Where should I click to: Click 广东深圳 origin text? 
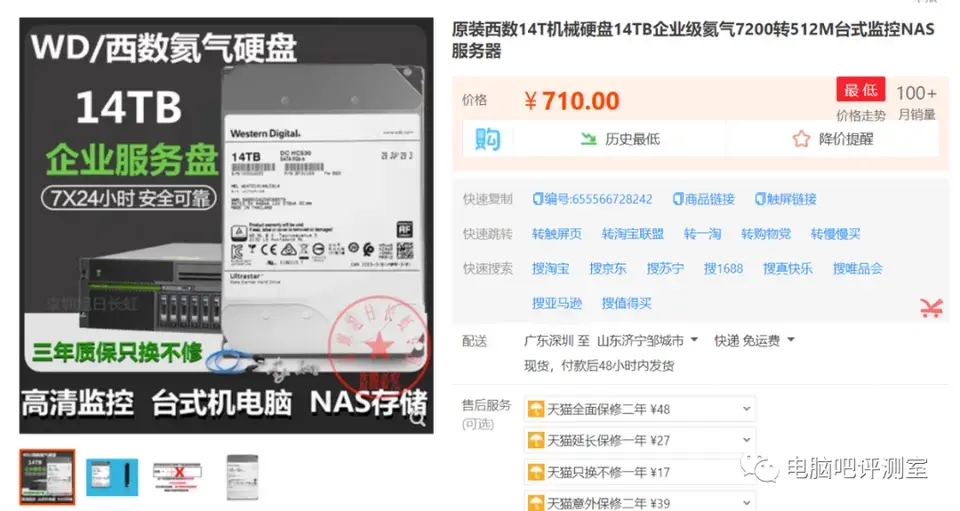coord(549,340)
